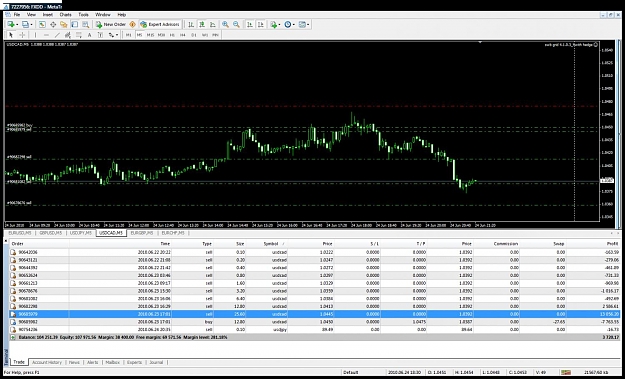Zoom out on the chart

[236, 24]
